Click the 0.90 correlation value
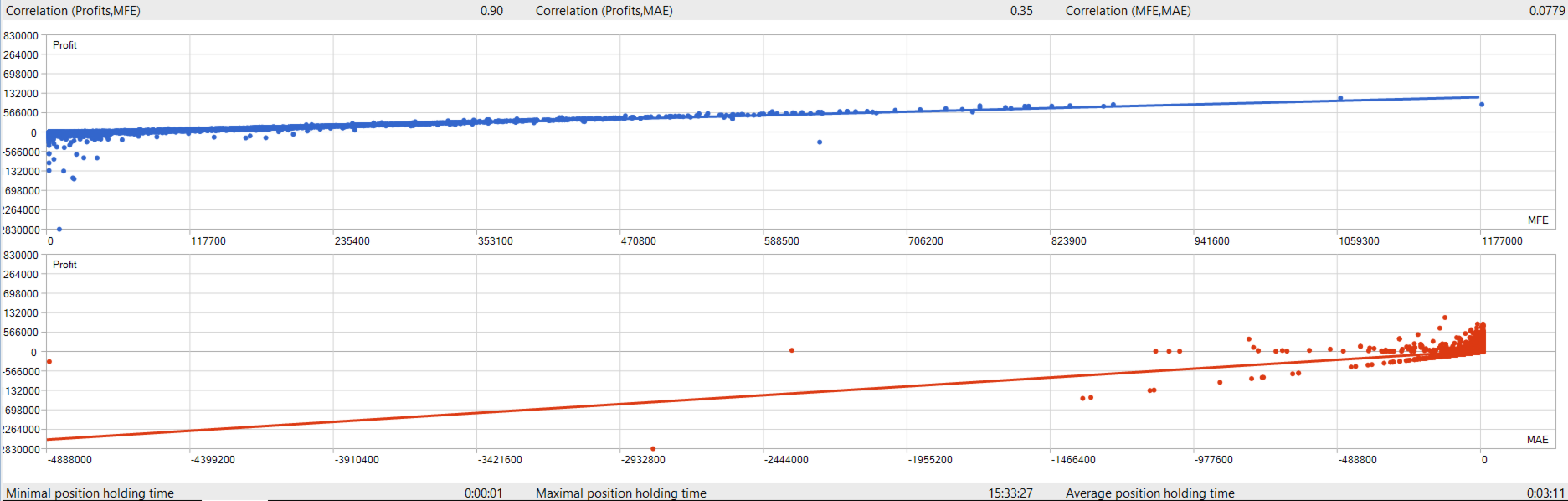Viewport: 1568px width, 501px height. pyautogui.click(x=491, y=11)
